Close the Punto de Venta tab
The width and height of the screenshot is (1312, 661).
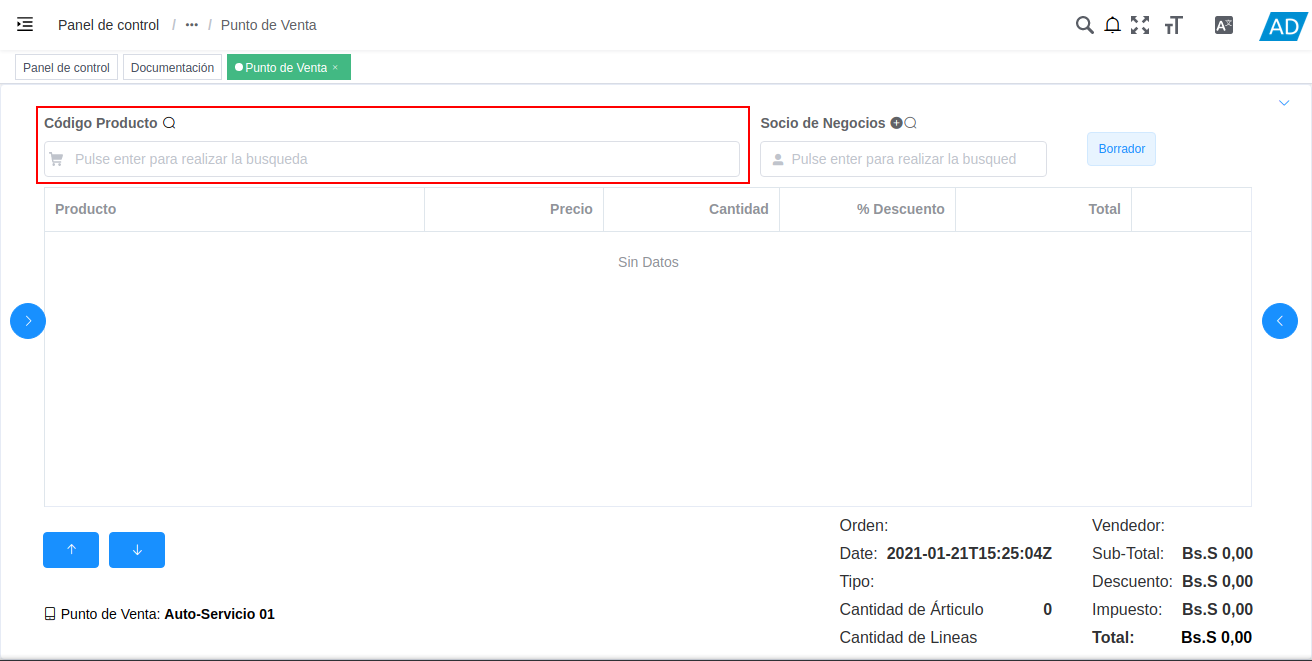coord(335,68)
